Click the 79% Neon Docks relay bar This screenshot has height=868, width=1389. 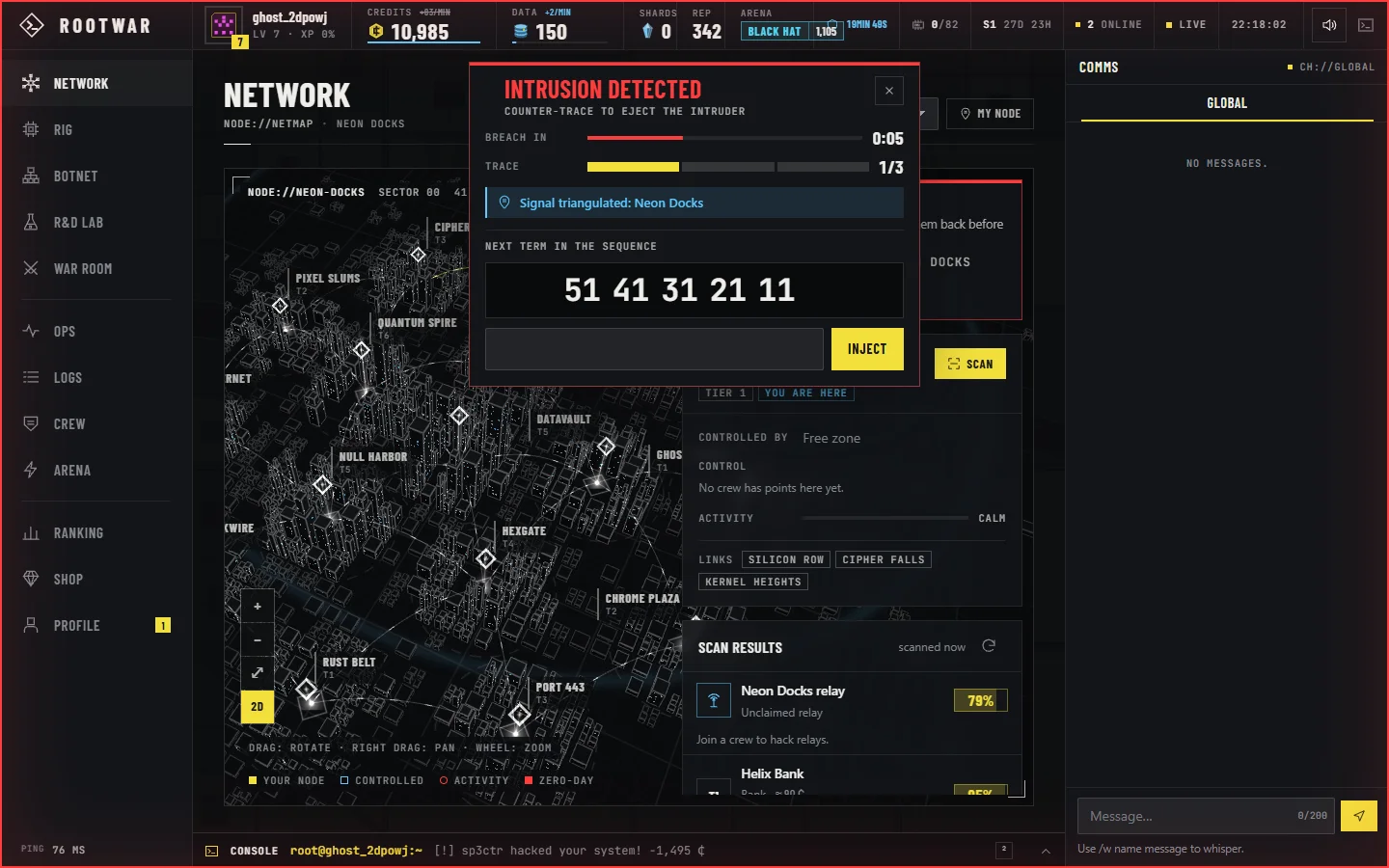coord(981,701)
